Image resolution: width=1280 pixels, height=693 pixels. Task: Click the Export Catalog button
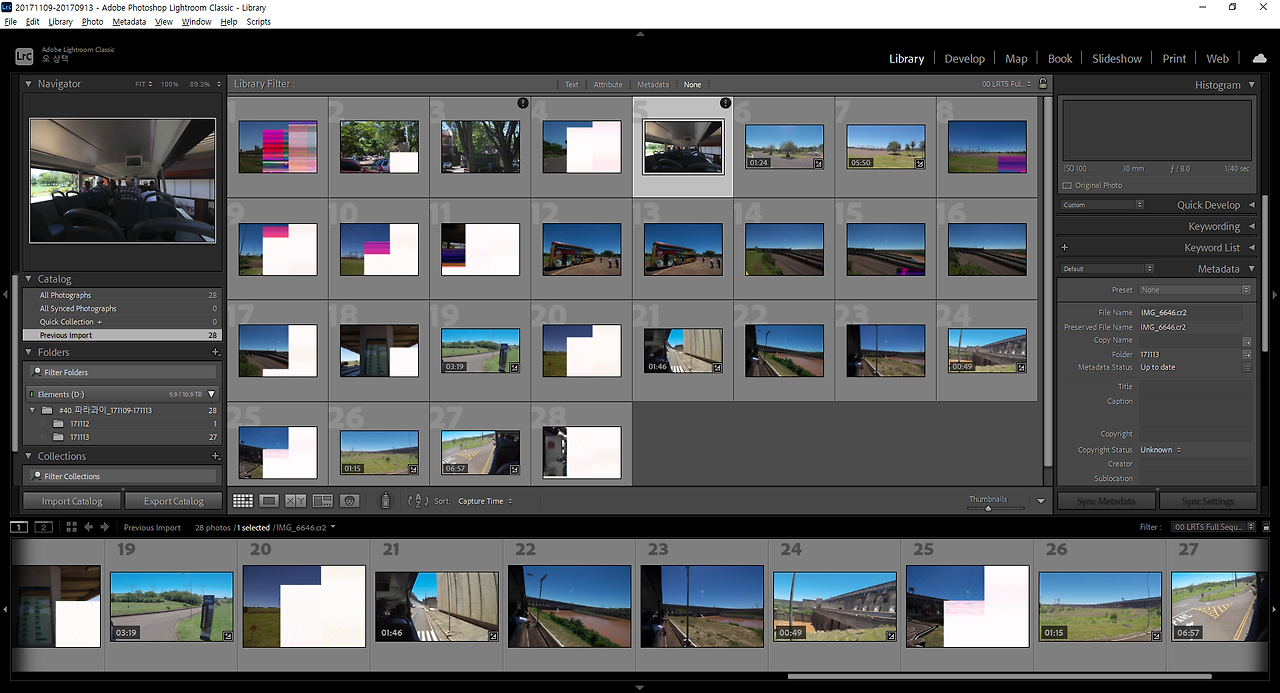173,501
